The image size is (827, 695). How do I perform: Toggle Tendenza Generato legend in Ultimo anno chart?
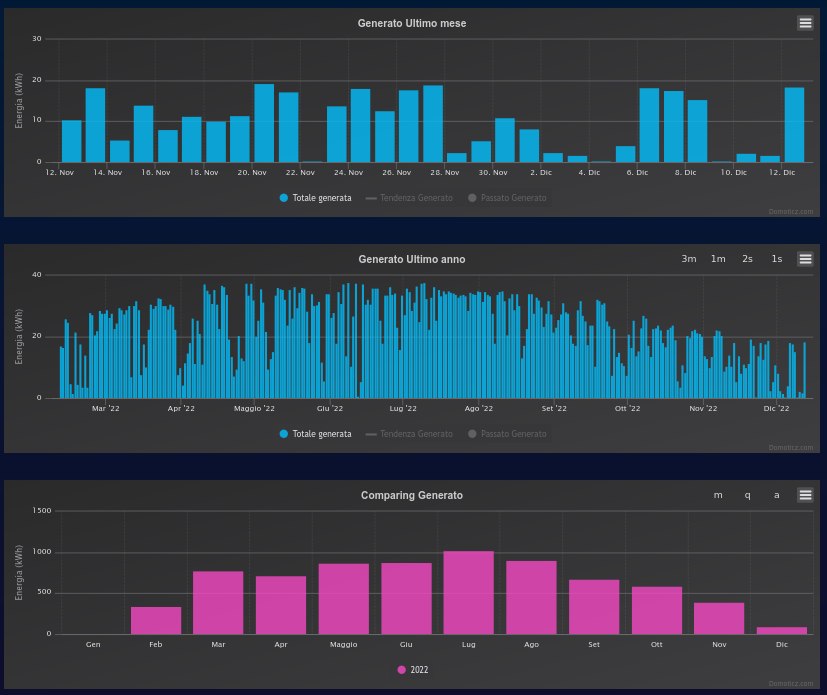pos(409,434)
